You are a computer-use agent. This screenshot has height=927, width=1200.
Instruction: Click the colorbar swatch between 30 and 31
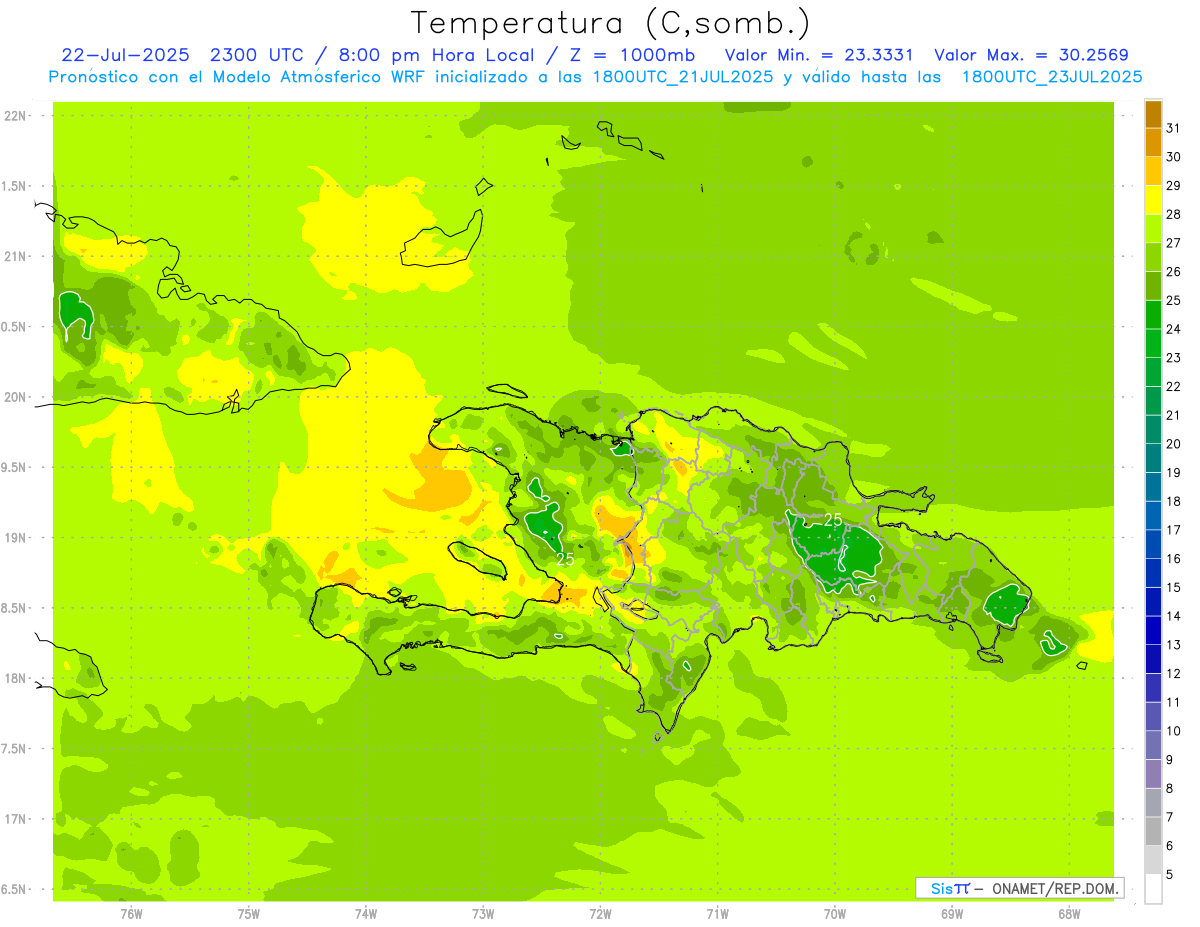pos(1153,142)
